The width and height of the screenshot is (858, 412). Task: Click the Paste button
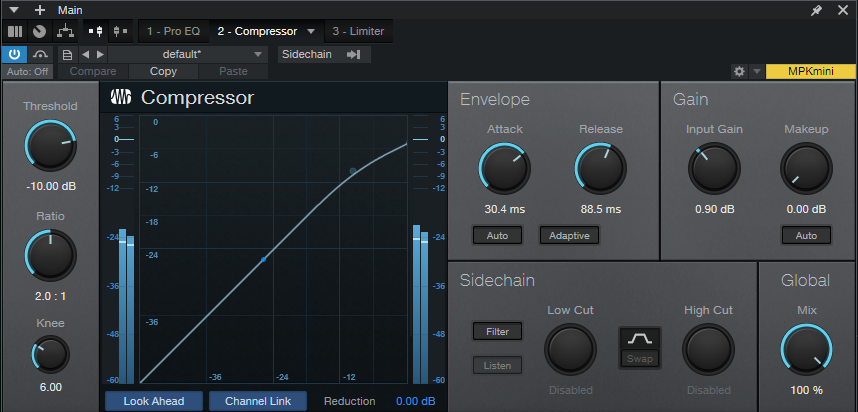pyautogui.click(x=234, y=71)
